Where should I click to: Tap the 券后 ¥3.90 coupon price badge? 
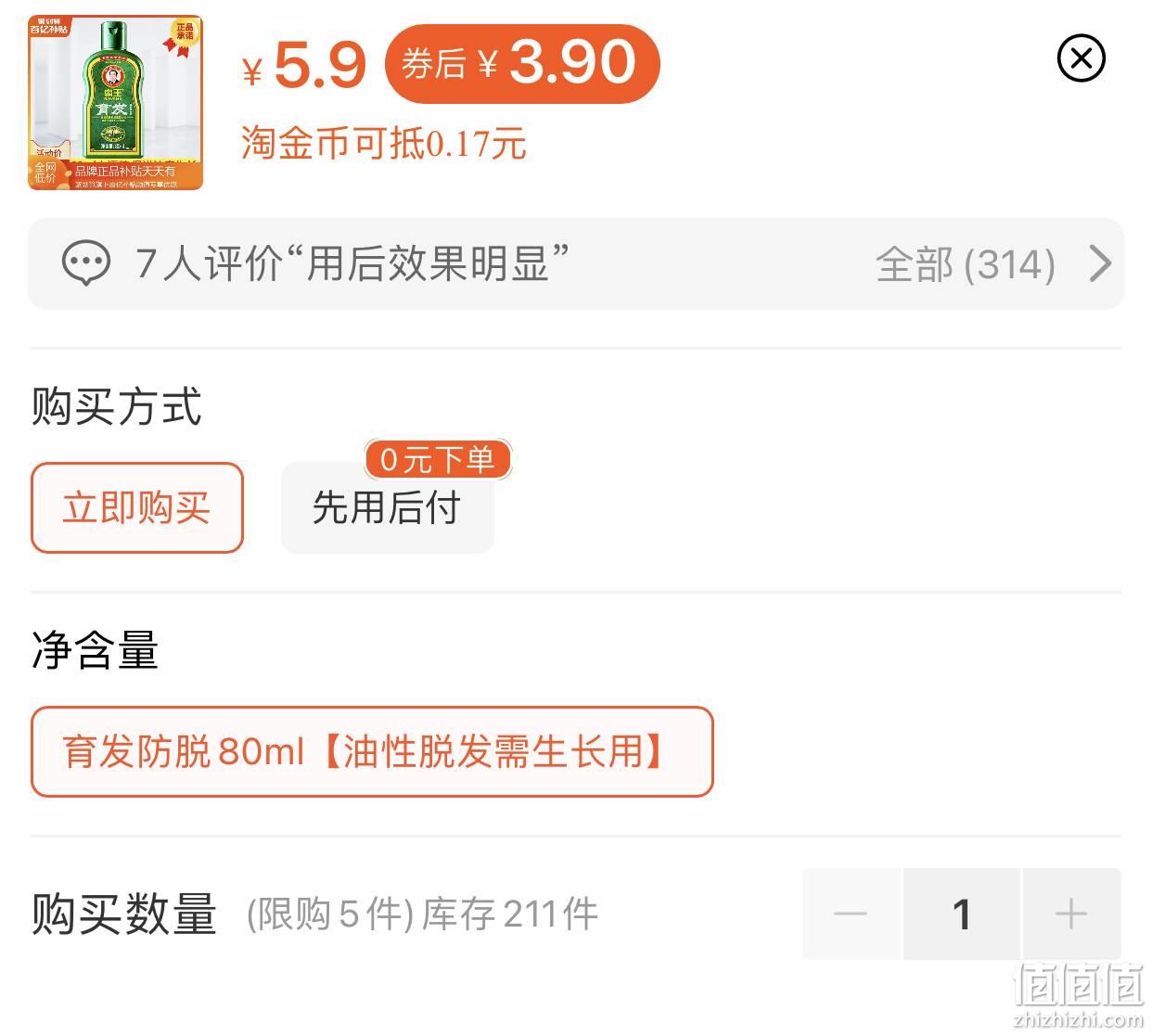(x=522, y=63)
